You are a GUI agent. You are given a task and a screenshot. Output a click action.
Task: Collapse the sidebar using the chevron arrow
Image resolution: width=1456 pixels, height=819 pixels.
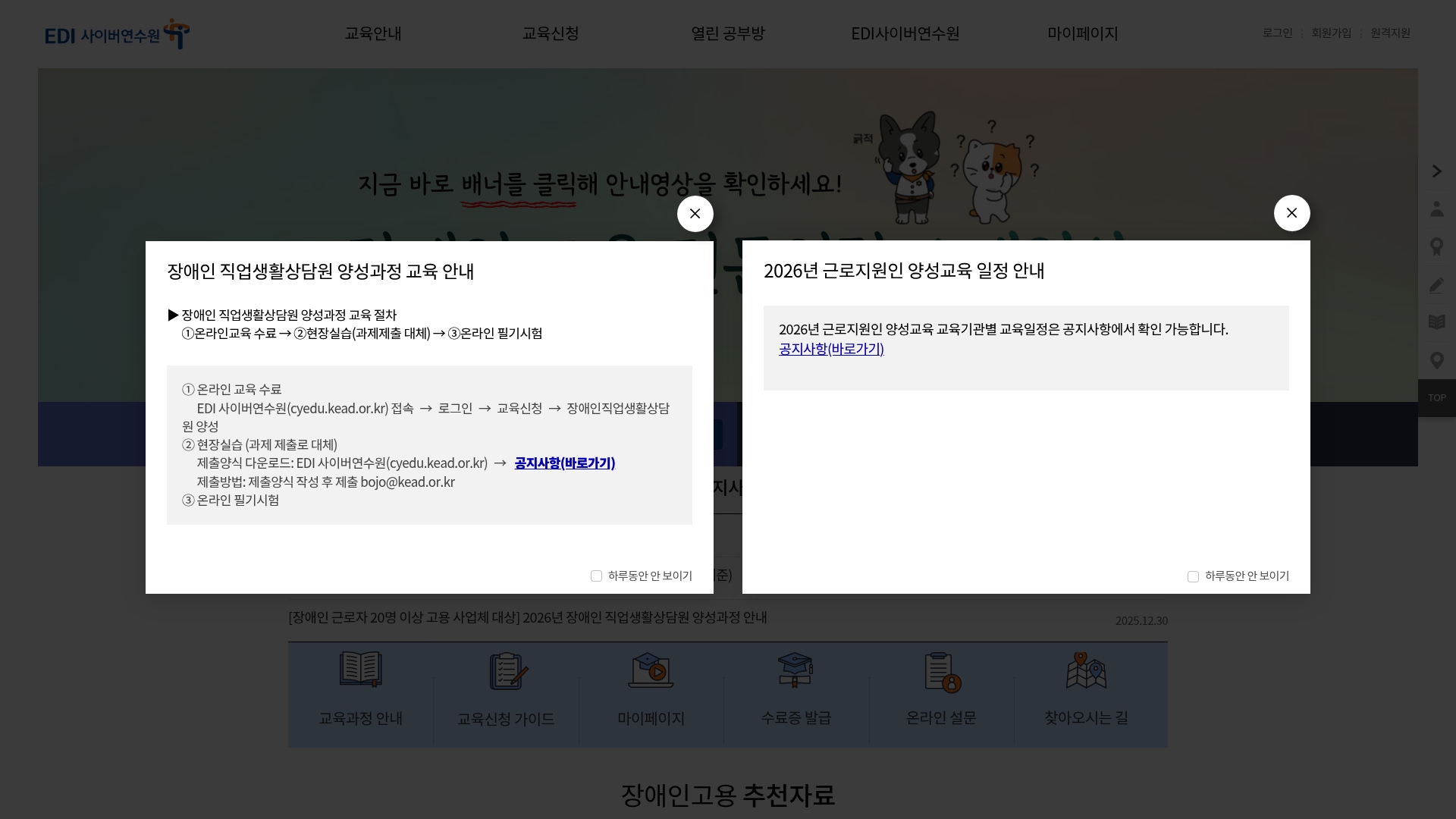coord(1437,171)
